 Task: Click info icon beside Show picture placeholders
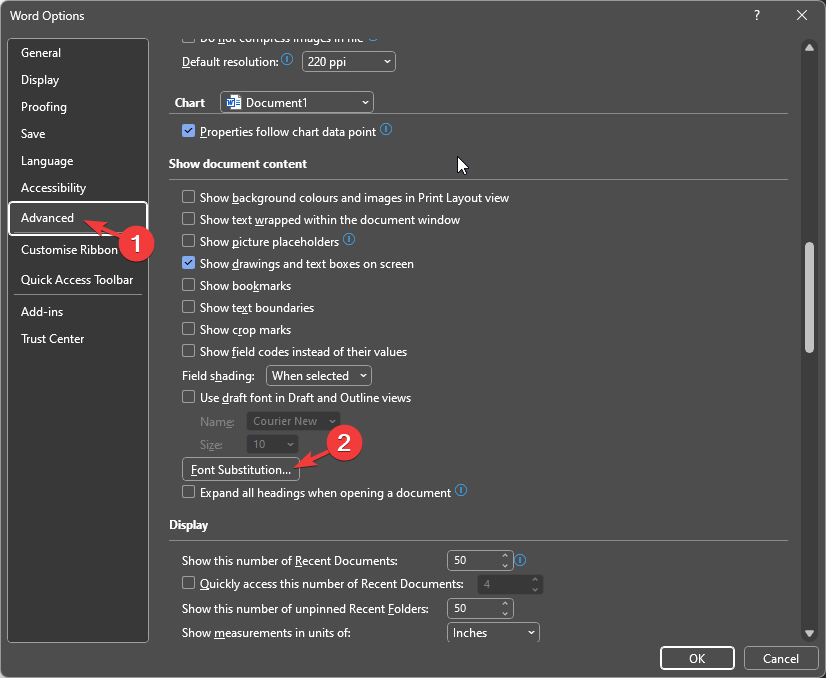coord(349,240)
